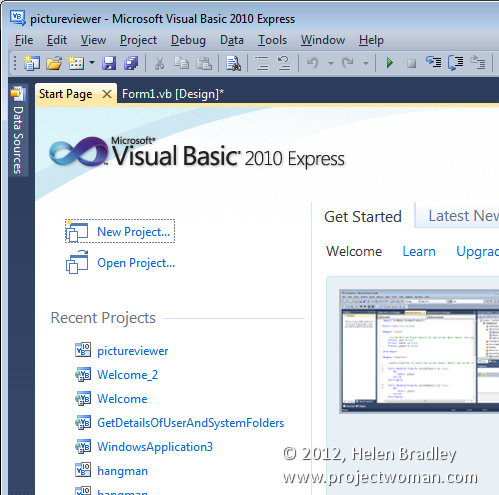Open the File menu
This screenshot has width=499, height=495.
coord(24,40)
